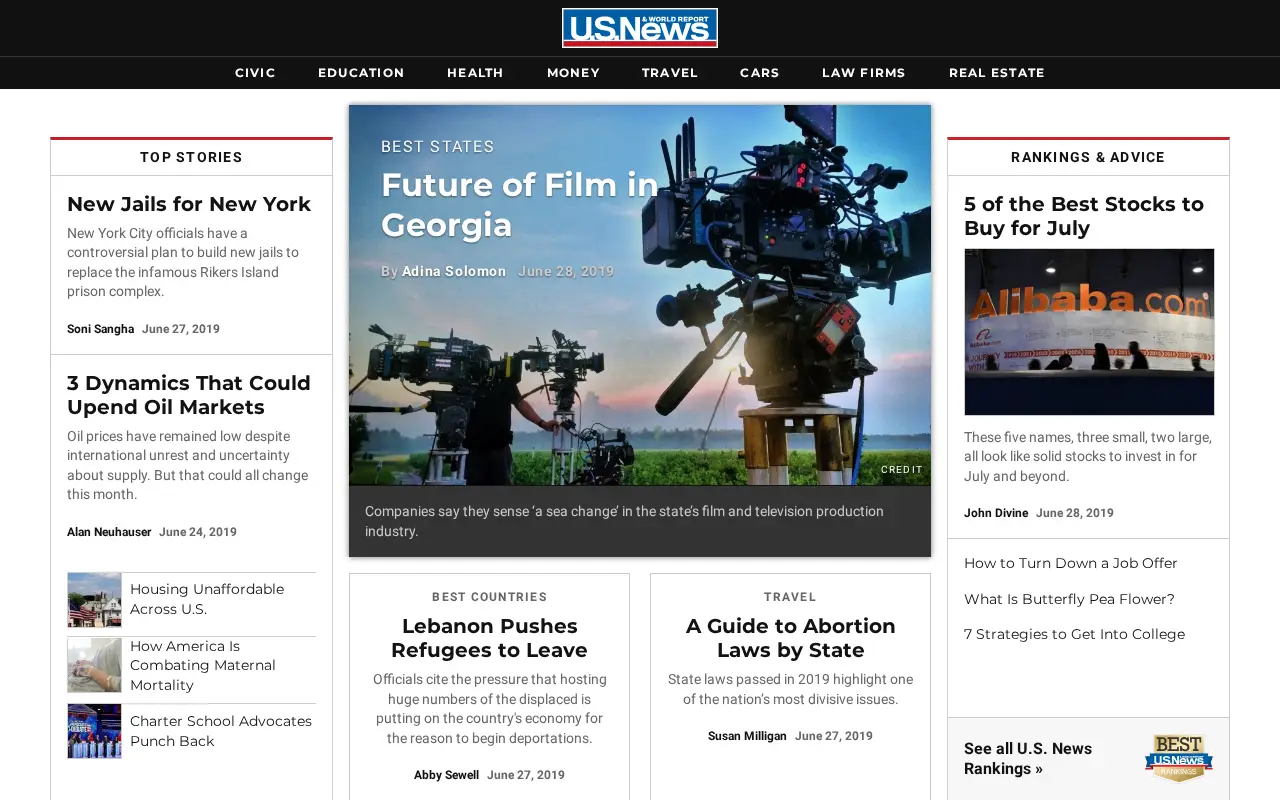Image resolution: width=1280 pixels, height=800 pixels.
Task: Open 7 Strategies to Get Into College
Action: 1074,634
